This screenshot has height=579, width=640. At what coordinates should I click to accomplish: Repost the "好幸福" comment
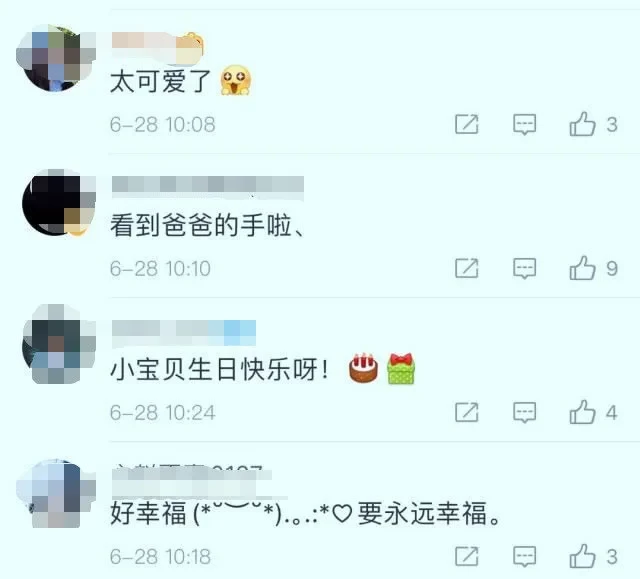point(467,556)
